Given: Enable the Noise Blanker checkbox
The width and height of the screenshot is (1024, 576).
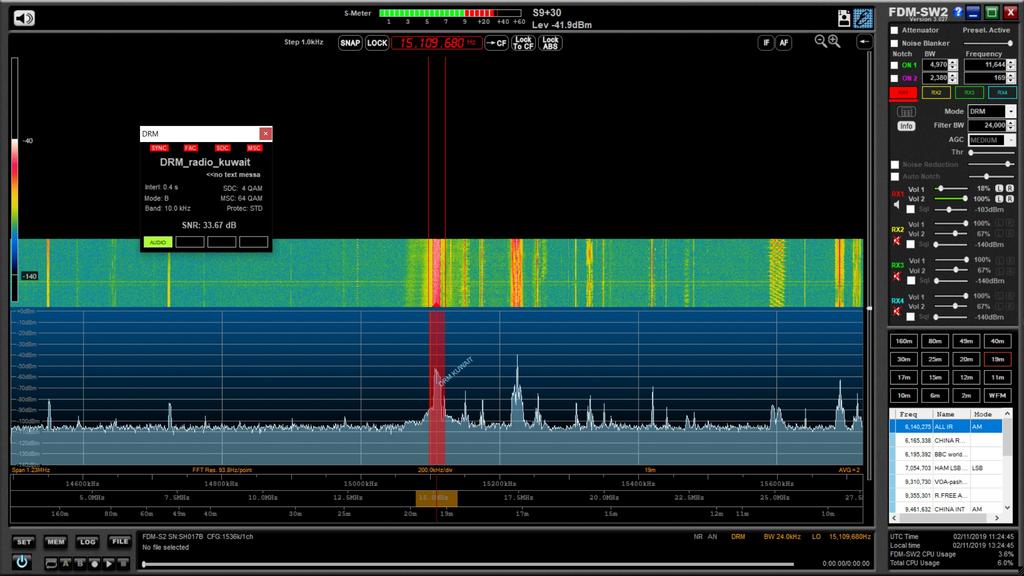Looking at the screenshot, I should [x=895, y=43].
